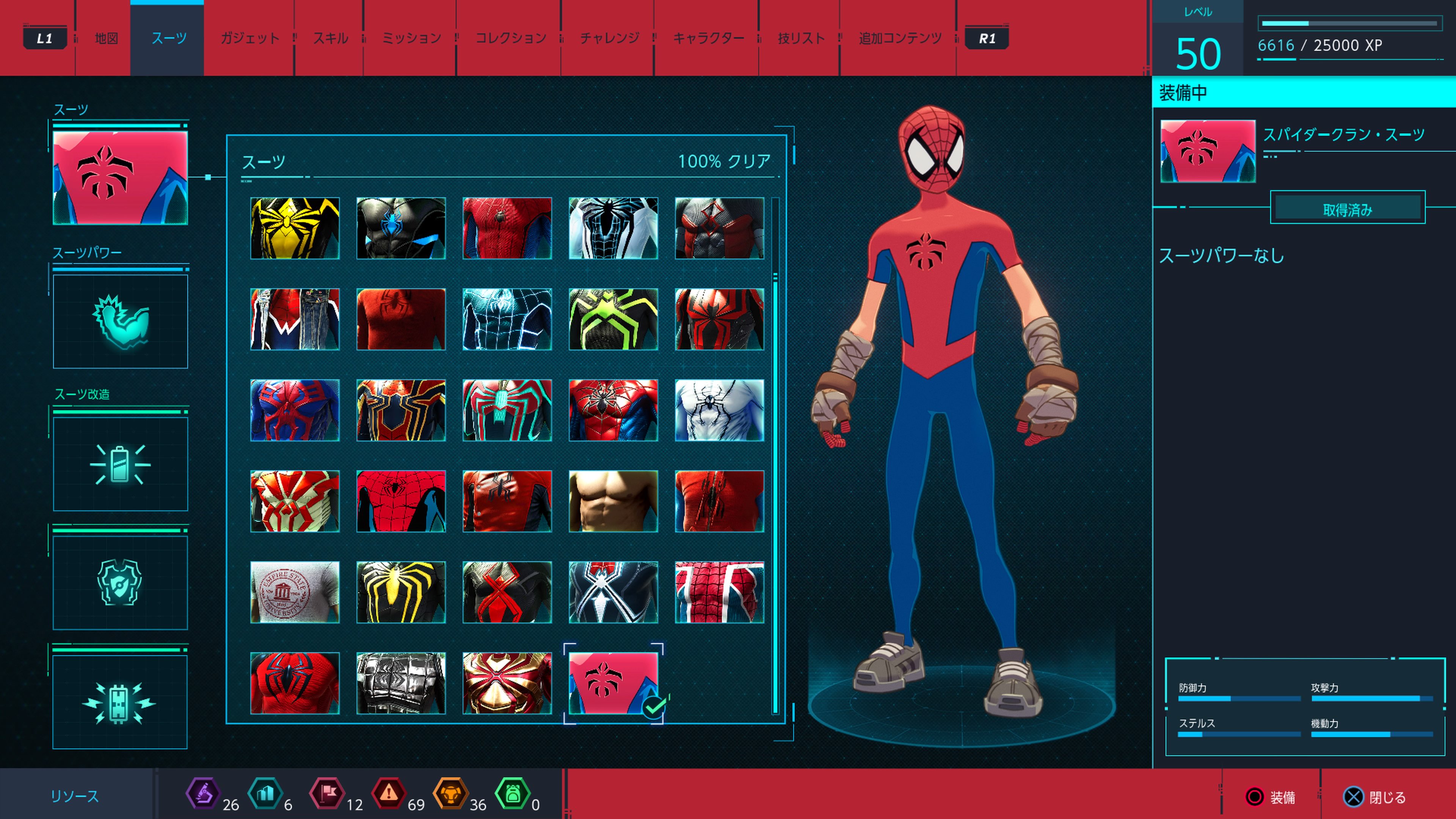The image size is (1456, 819).
Task: Select the Union Jack Spider-UK suit
Action: coord(720,592)
